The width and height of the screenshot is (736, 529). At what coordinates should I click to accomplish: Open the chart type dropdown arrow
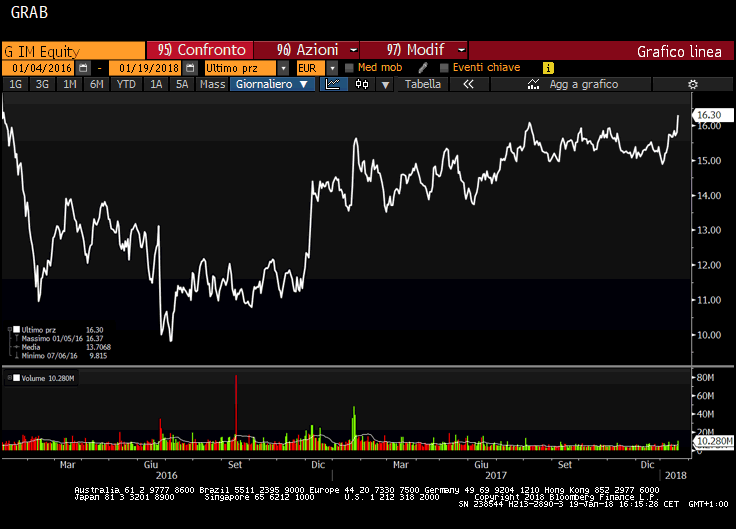[x=385, y=85]
